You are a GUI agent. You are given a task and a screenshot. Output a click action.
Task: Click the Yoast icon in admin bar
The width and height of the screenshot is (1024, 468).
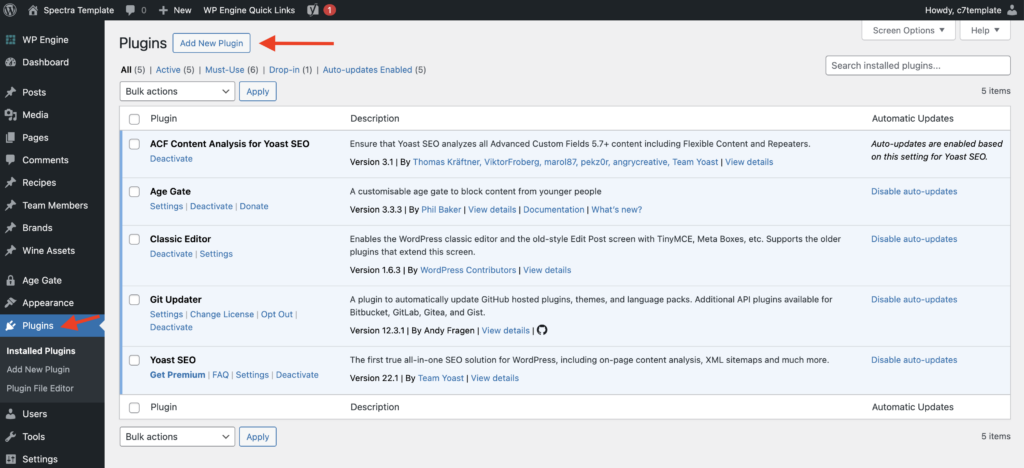coord(312,10)
